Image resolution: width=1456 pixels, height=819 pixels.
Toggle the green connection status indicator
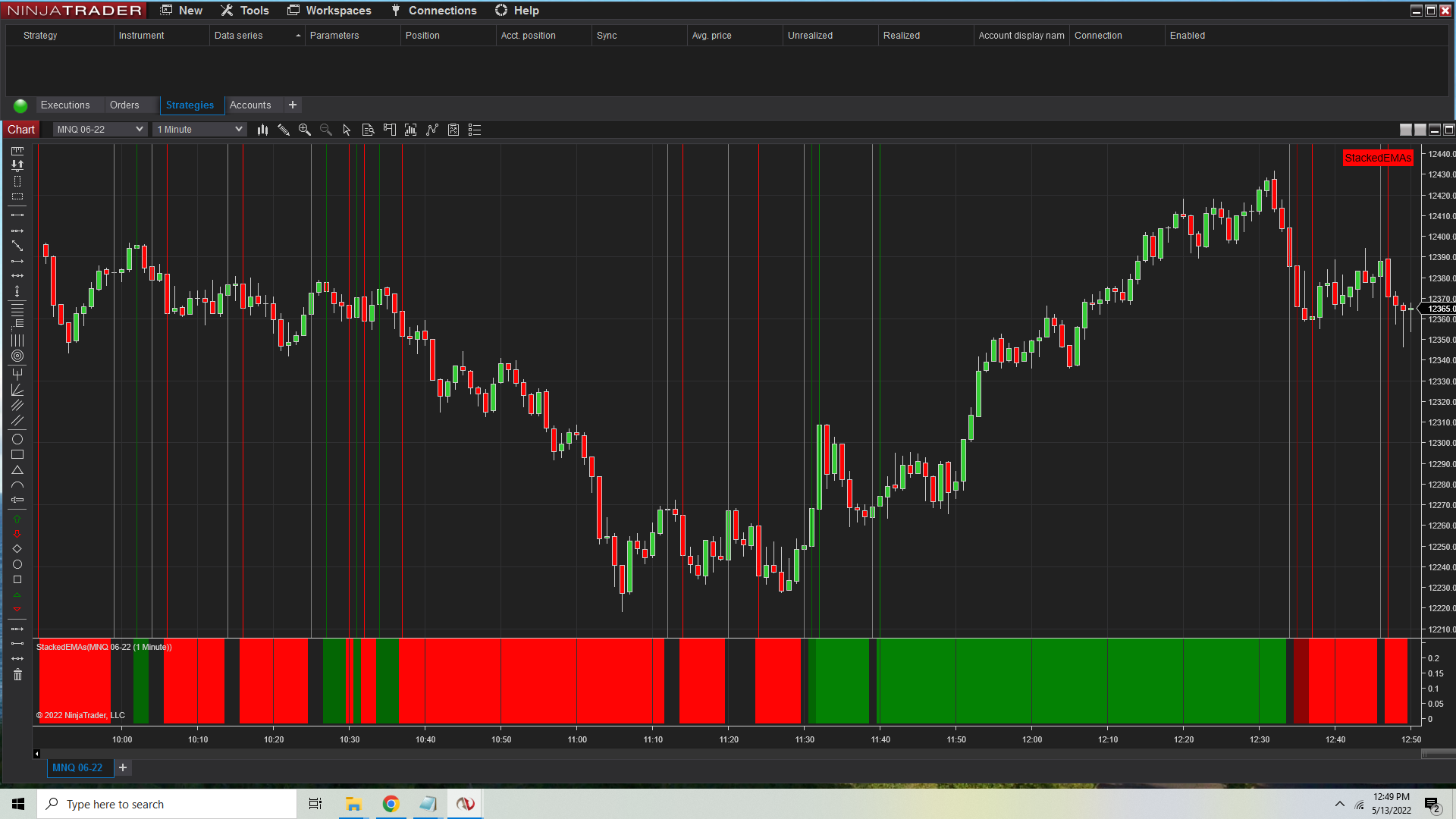20,105
